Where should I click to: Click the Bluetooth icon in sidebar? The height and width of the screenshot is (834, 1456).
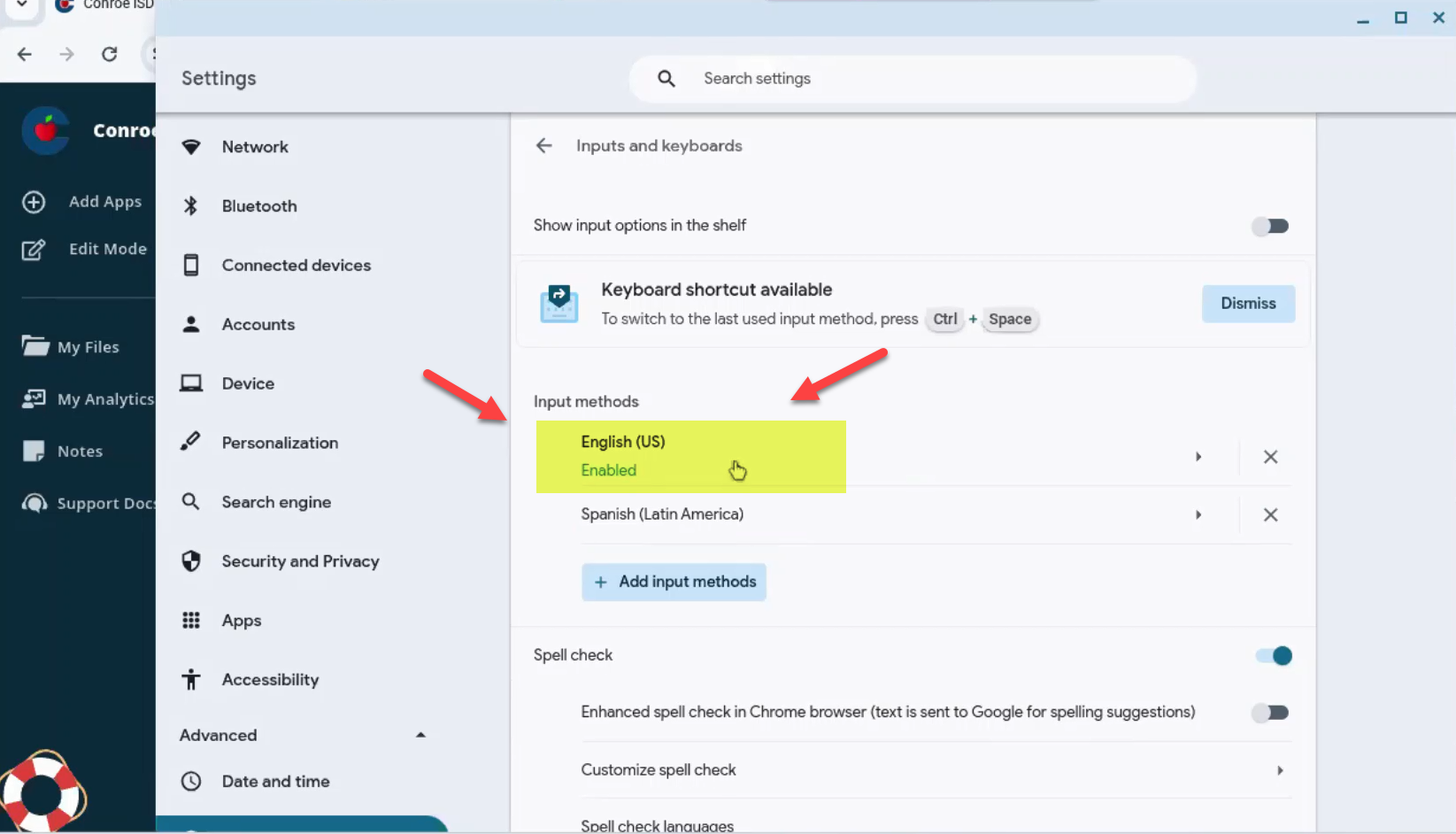tap(190, 206)
